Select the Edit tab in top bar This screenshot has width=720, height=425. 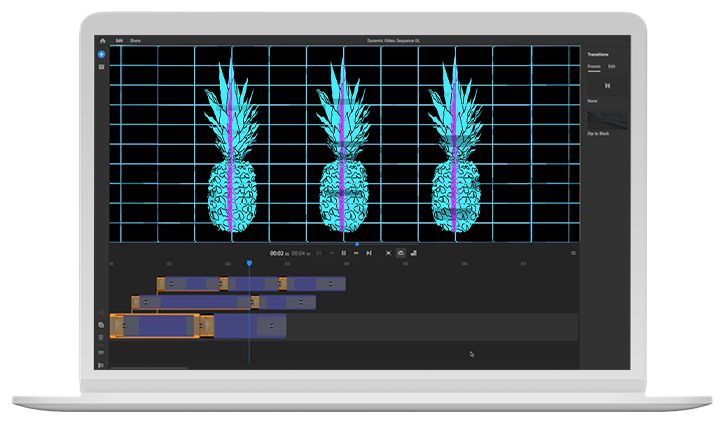119,40
